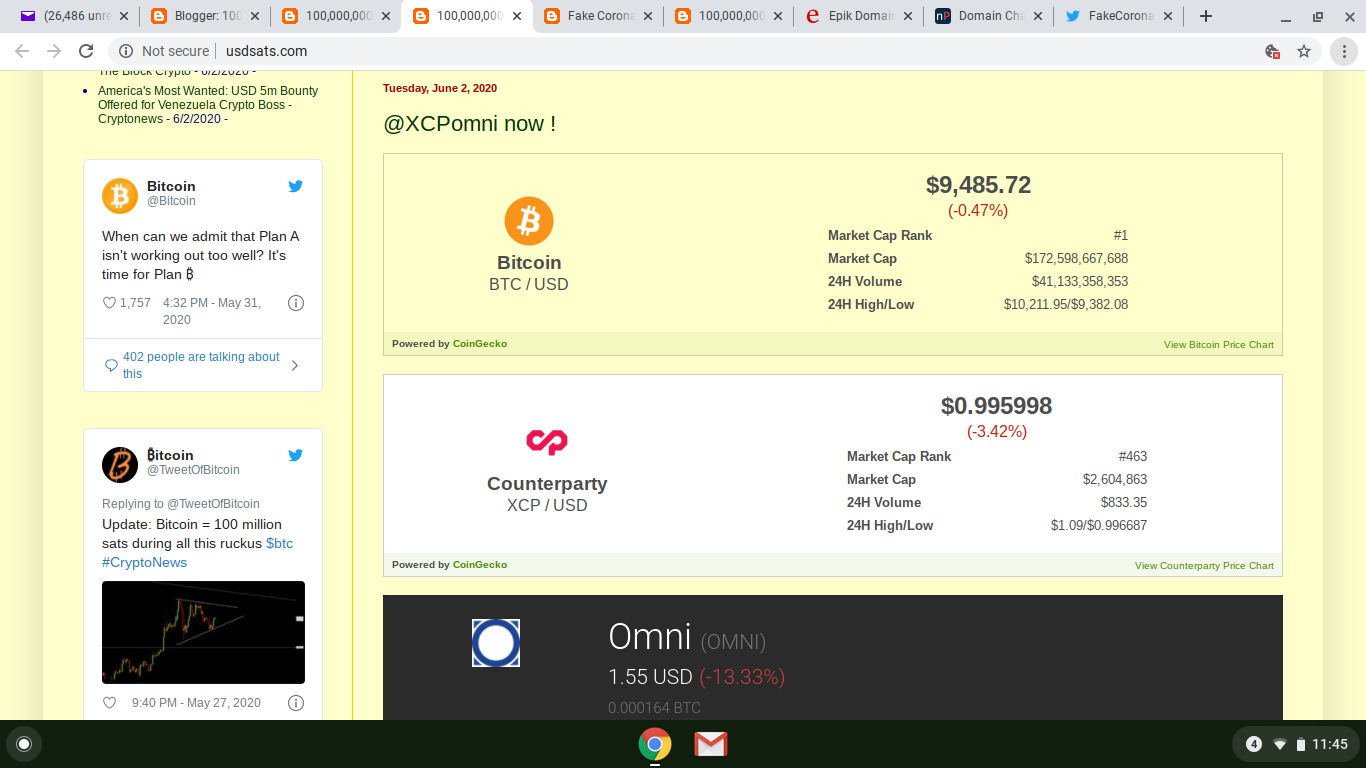
Task: Click the Bitcoin avatar in @Bitcoin tweet
Action: (120, 196)
